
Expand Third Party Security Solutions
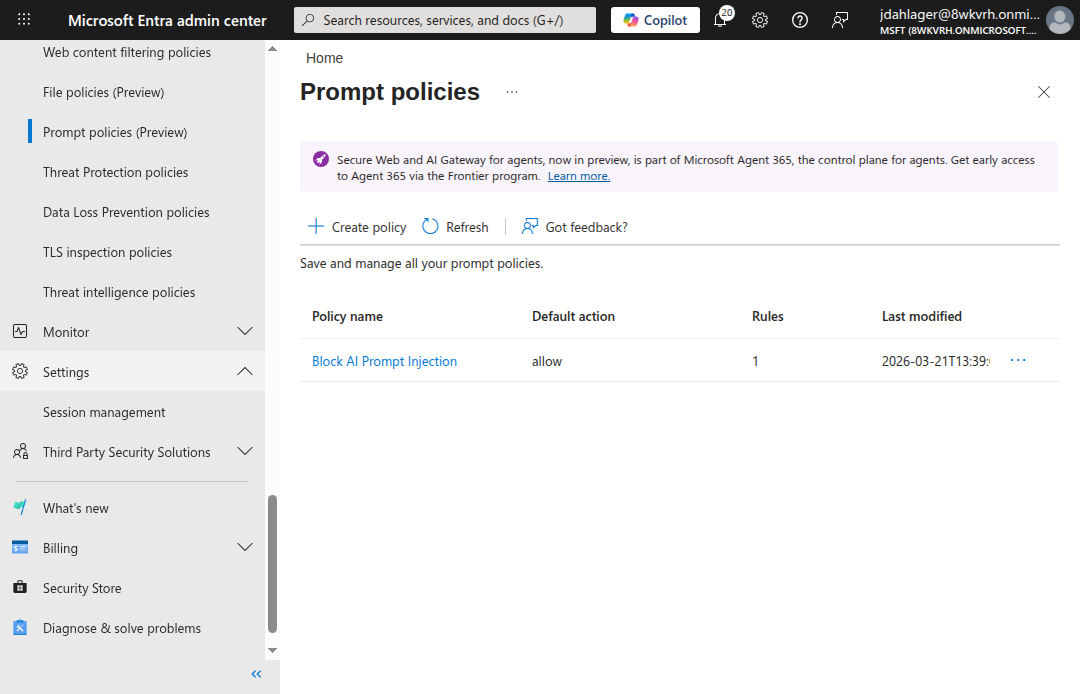[245, 451]
